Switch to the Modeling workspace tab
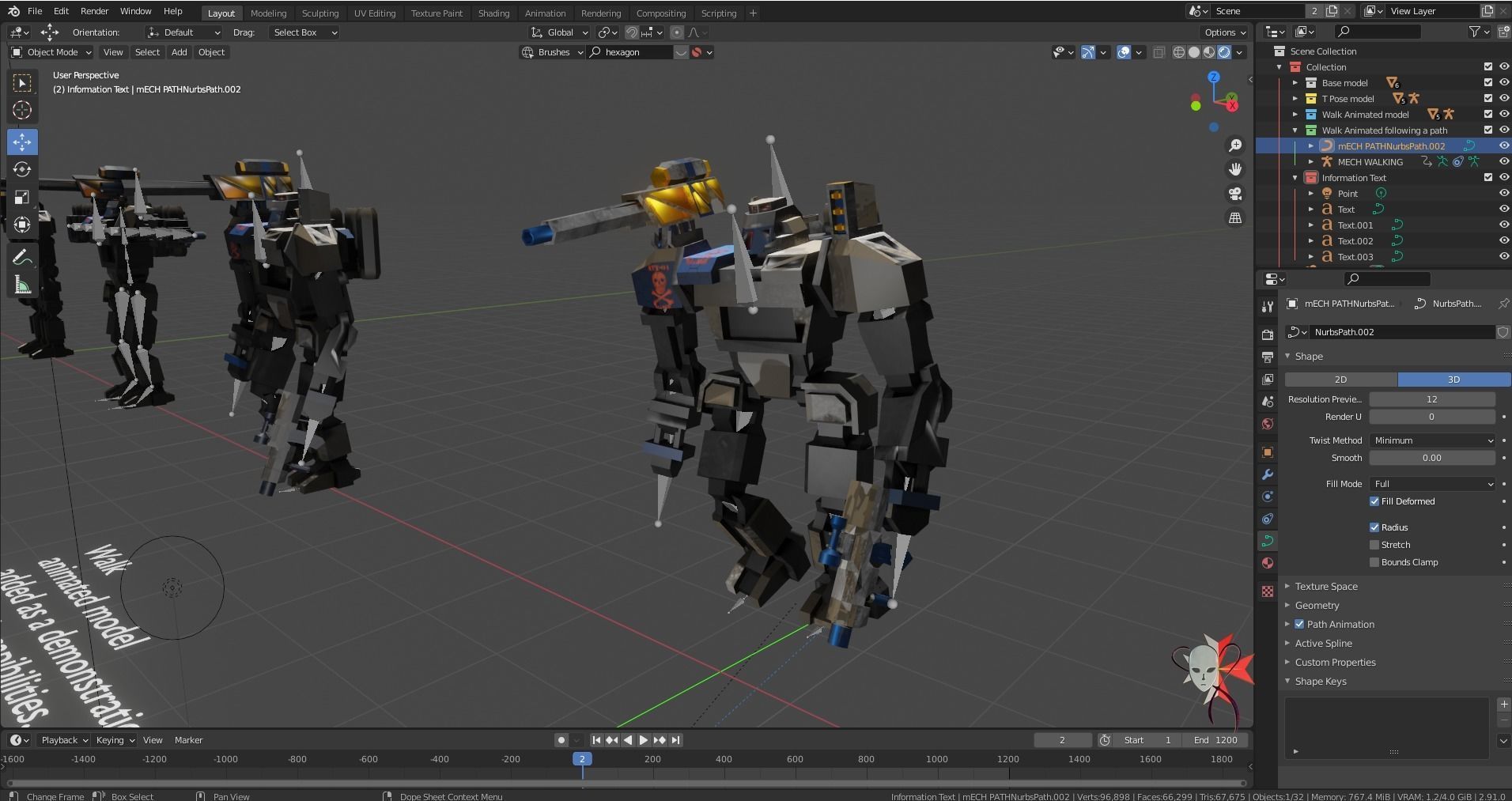1512x801 pixels. coord(268,13)
